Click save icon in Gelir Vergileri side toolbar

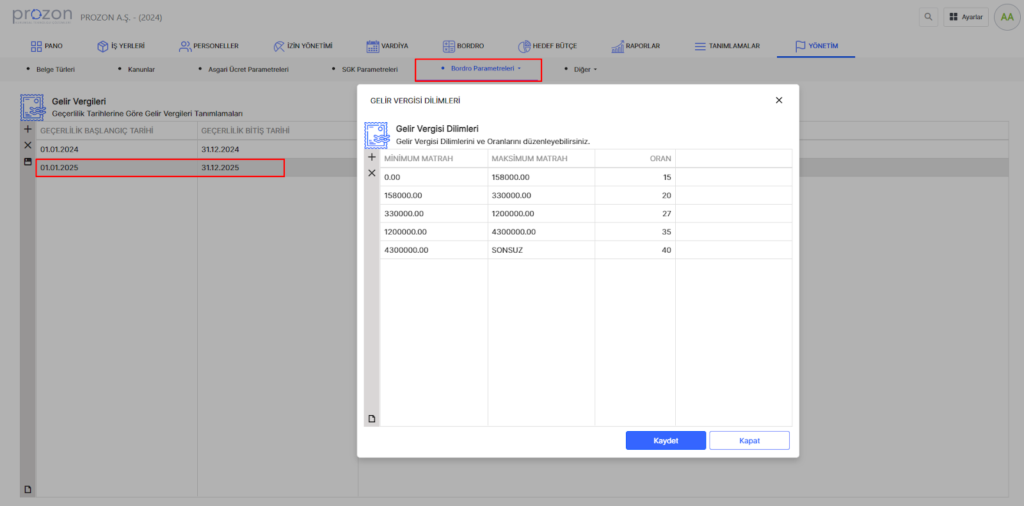[28, 162]
